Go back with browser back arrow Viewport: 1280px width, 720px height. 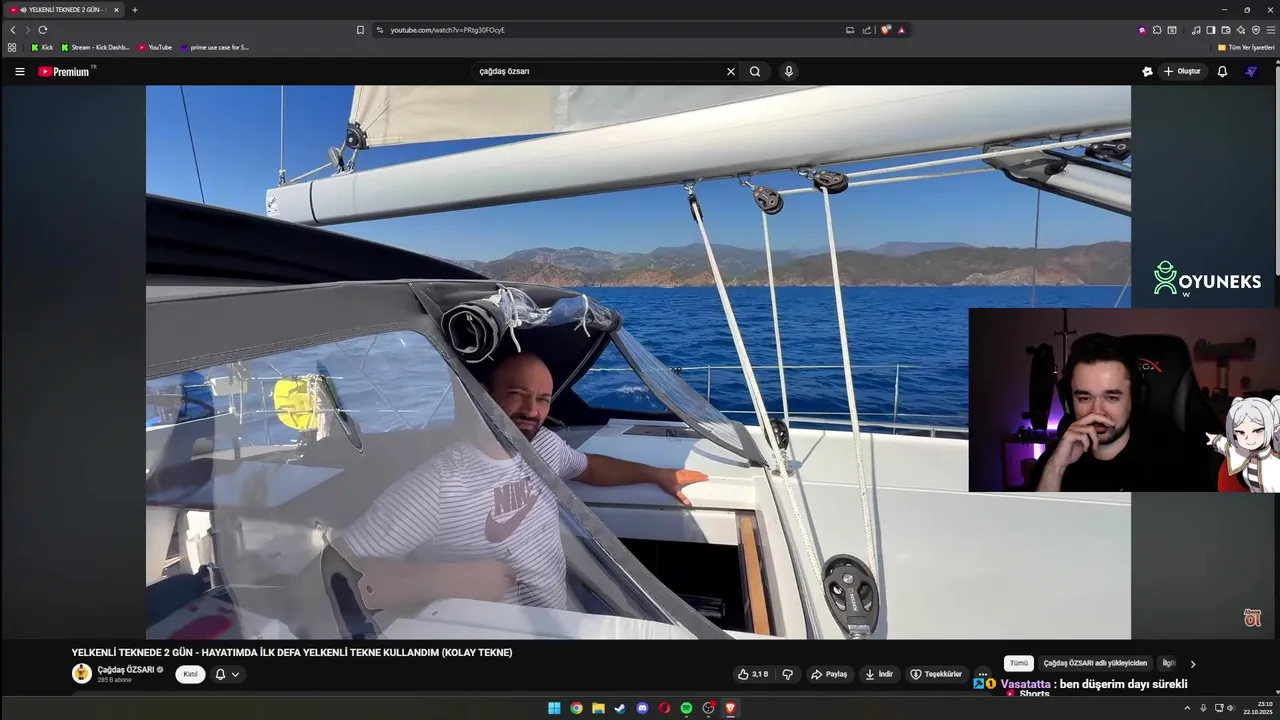click(x=13, y=30)
